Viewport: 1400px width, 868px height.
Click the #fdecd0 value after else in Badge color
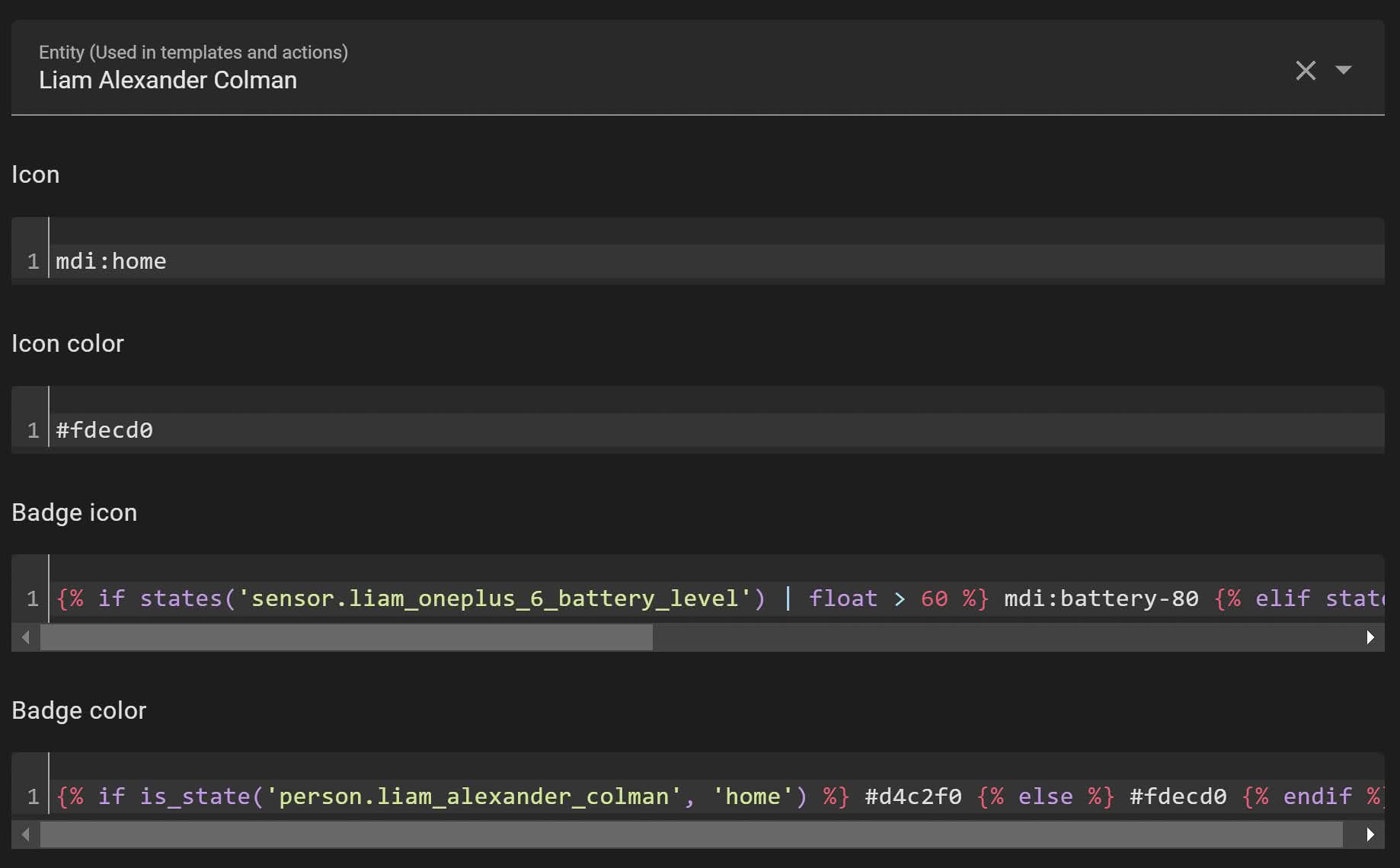1178,796
